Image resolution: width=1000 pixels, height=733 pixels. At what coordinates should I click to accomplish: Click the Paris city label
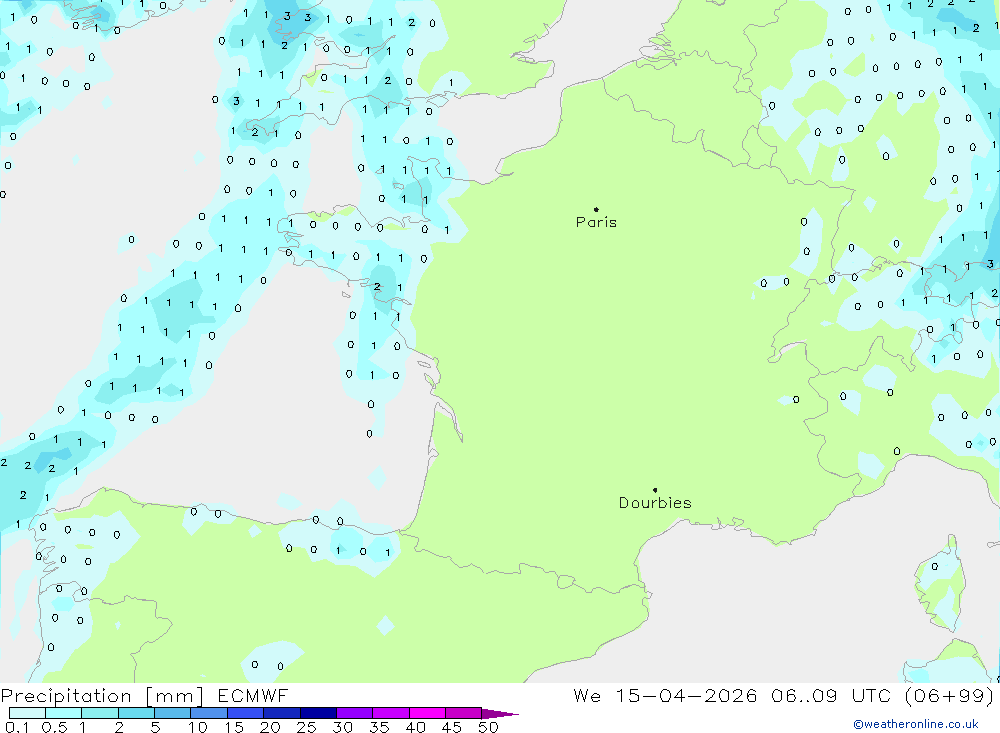(596, 222)
